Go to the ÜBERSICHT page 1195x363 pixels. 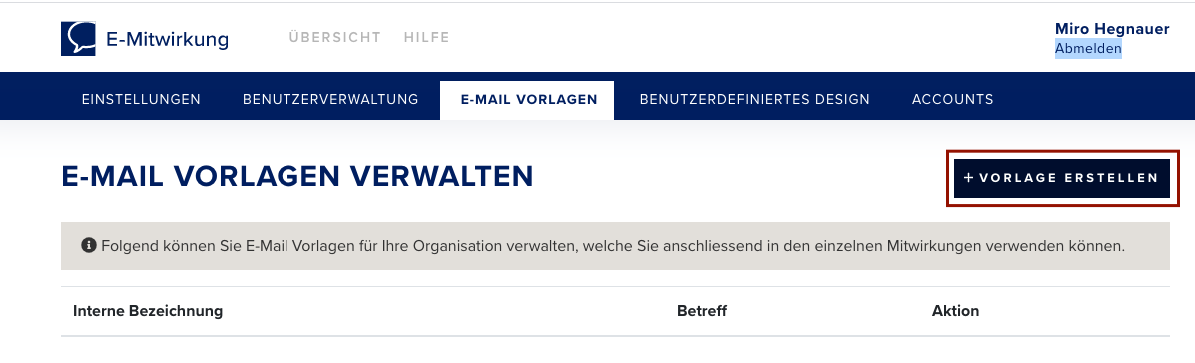(335, 37)
